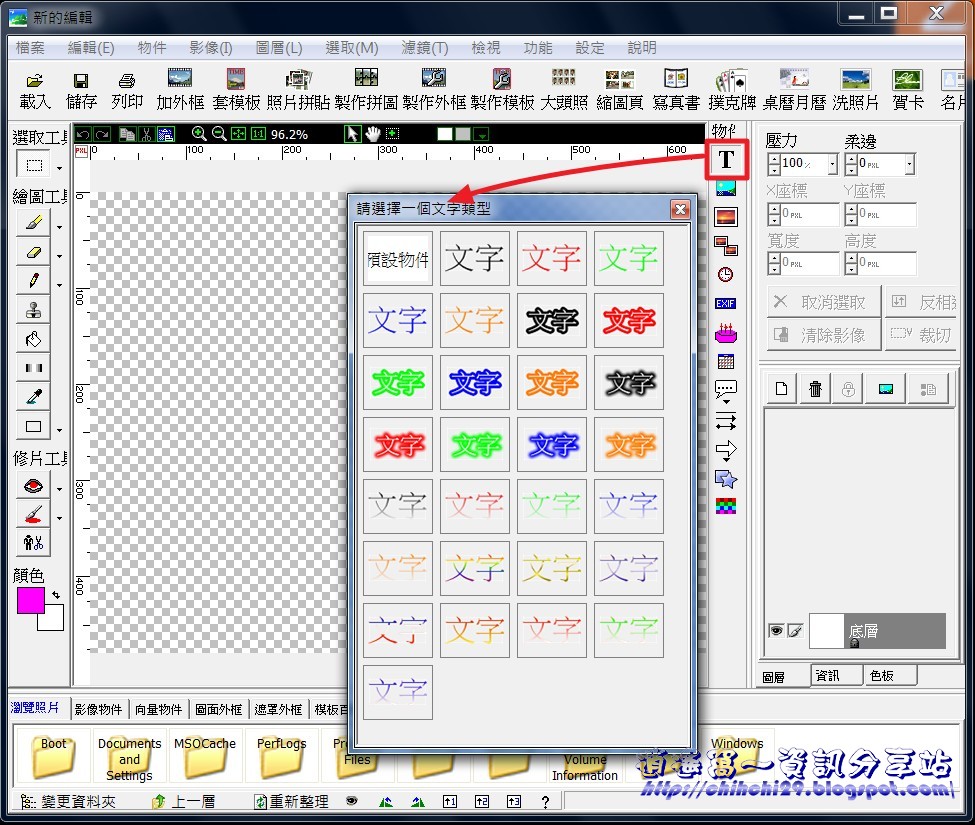The image size is (975, 825).
Task: Expand the eraser tool options arrow
Action: tap(59, 256)
